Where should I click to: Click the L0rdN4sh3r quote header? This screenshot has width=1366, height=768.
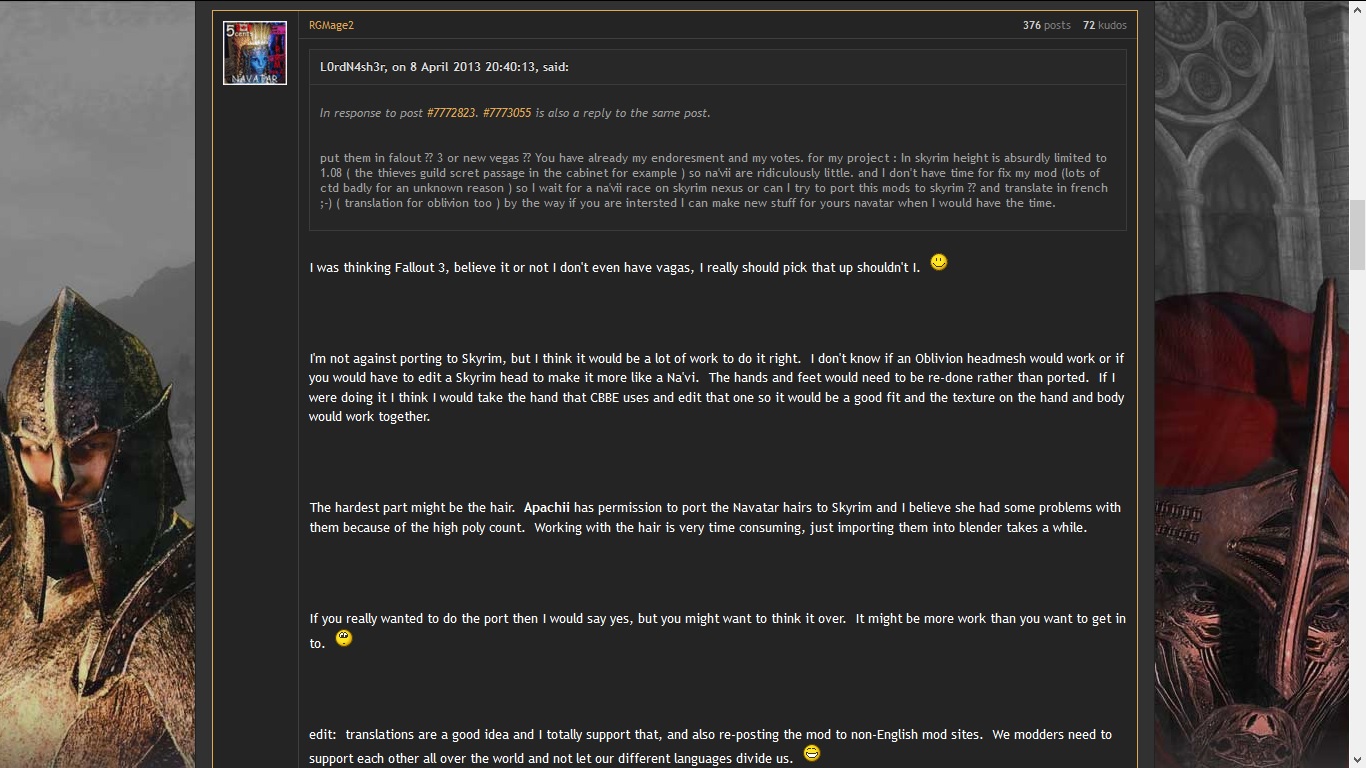444,67
